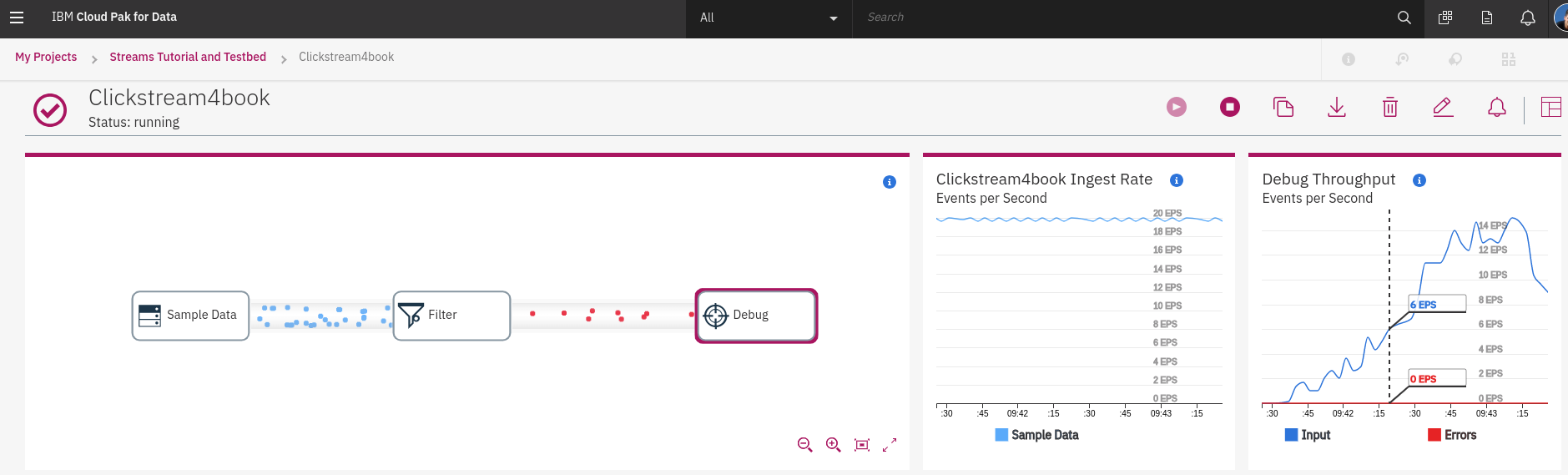Image resolution: width=1568 pixels, height=475 pixels.
Task: Expand the flow canvas to fullscreen
Action: 890,445
